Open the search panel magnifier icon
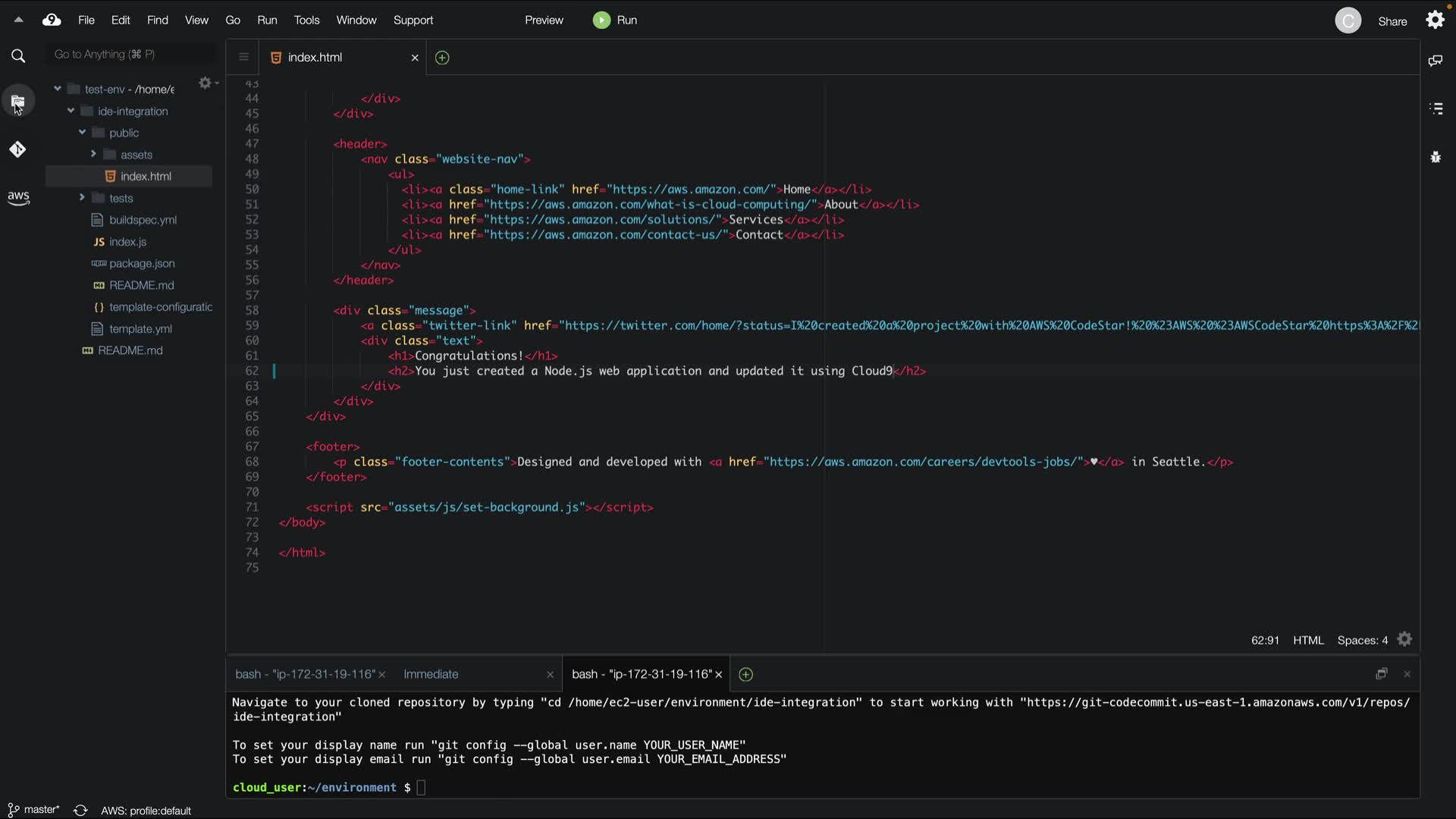 18,55
